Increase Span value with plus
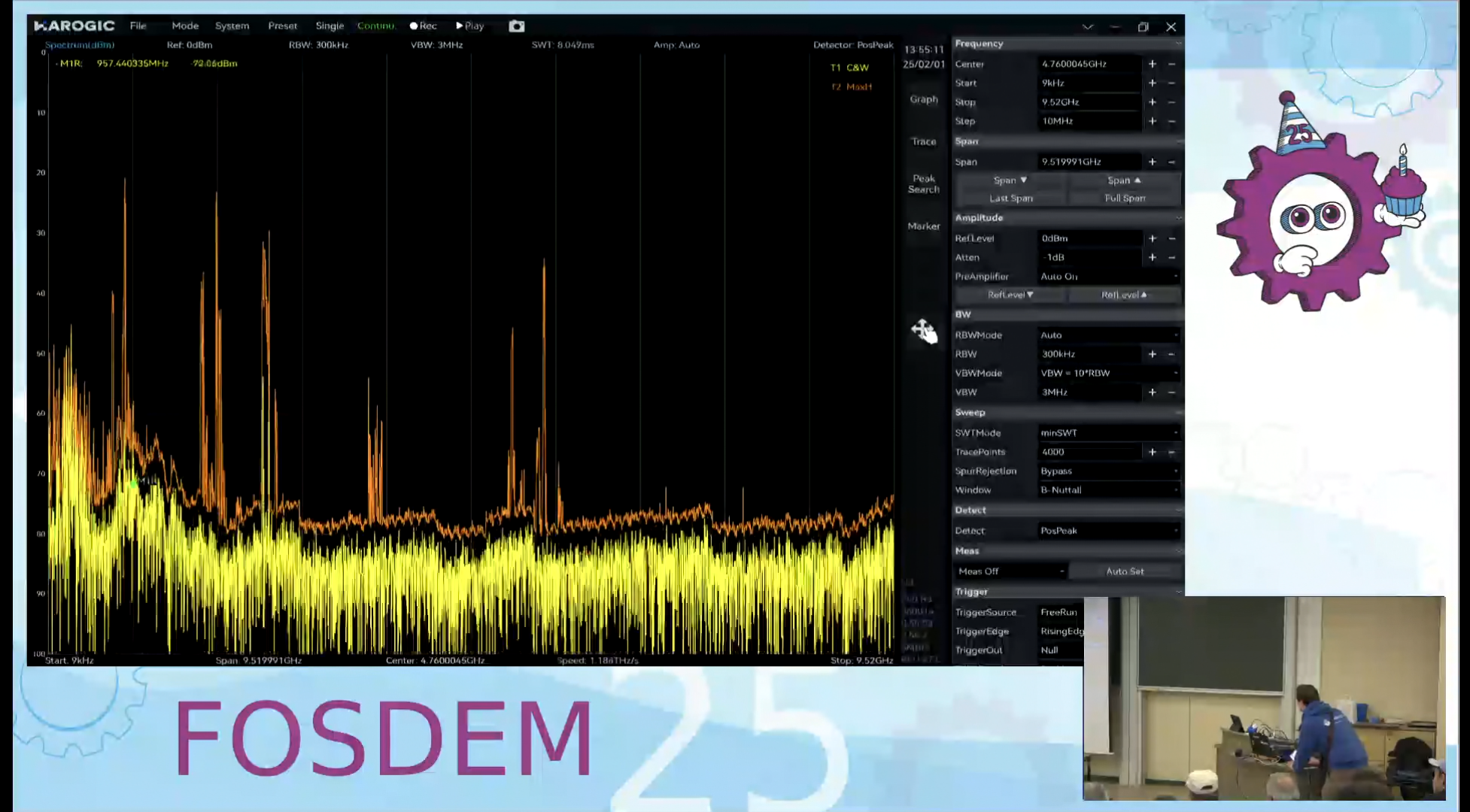The width and height of the screenshot is (1470, 812). [x=1152, y=162]
